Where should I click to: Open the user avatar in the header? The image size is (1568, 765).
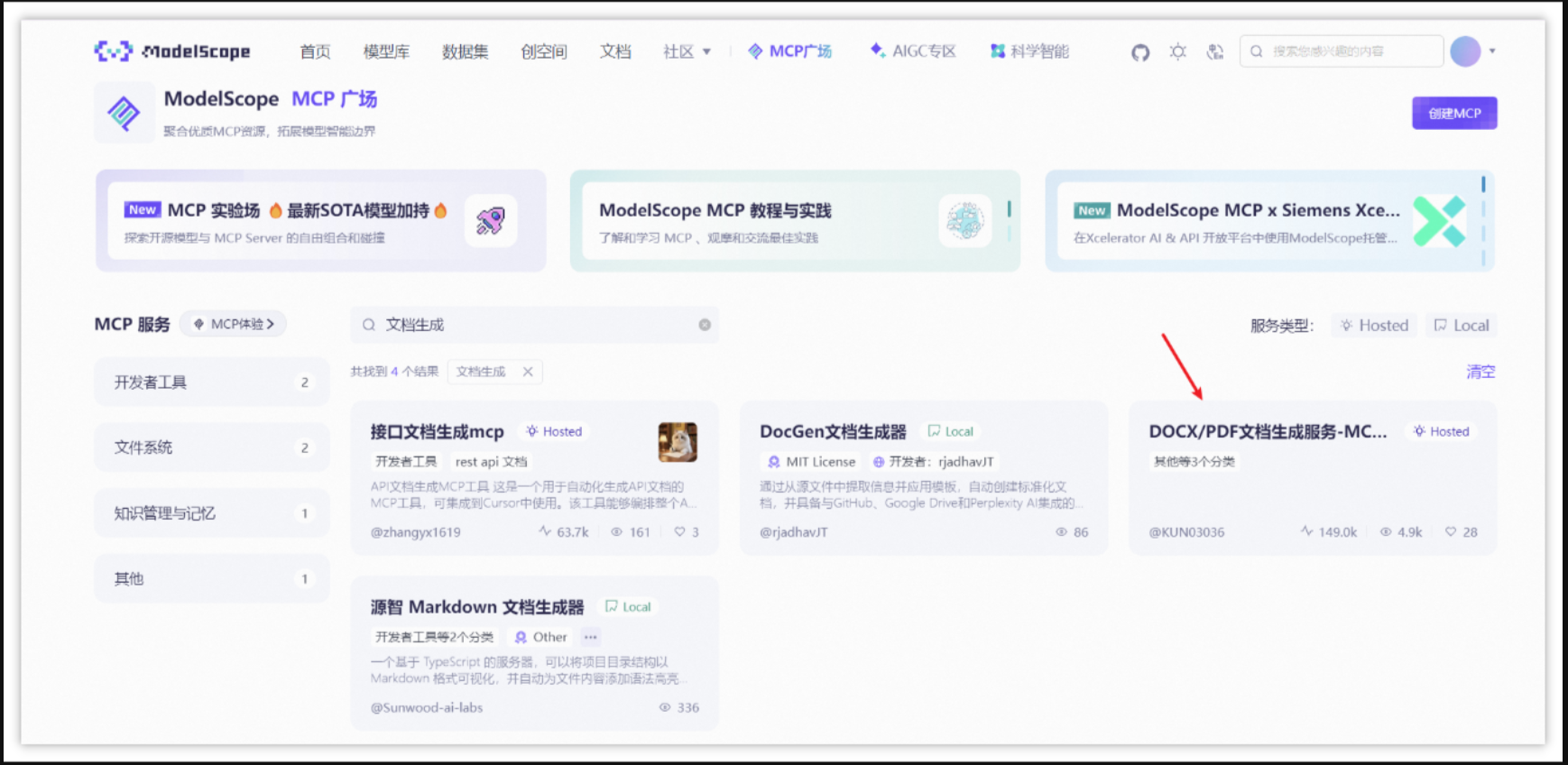point(1465,51)
